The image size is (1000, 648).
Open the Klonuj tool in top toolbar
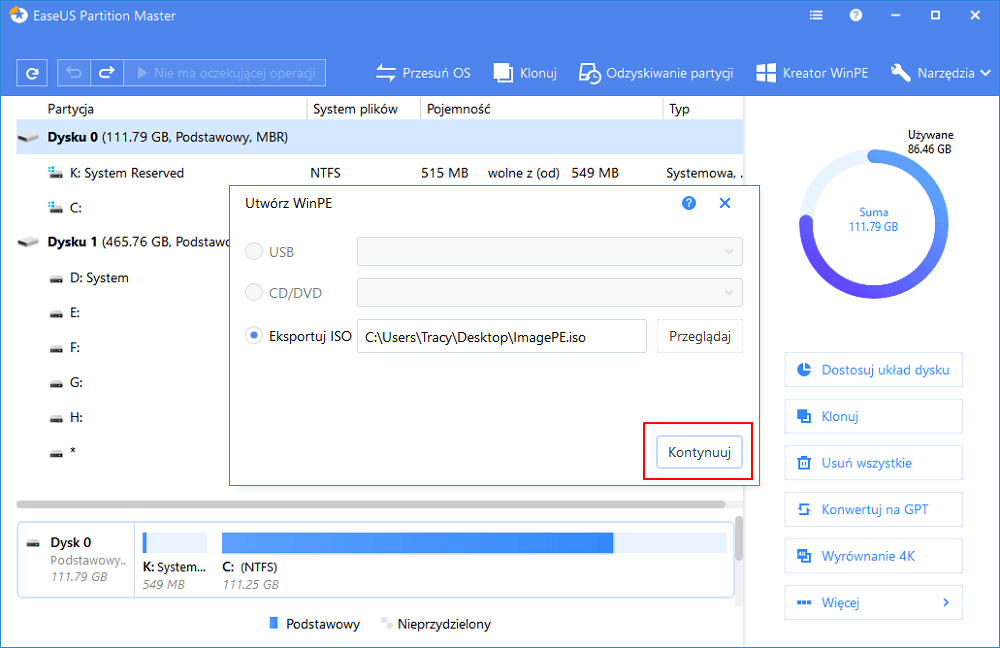[x=525, y=73]
